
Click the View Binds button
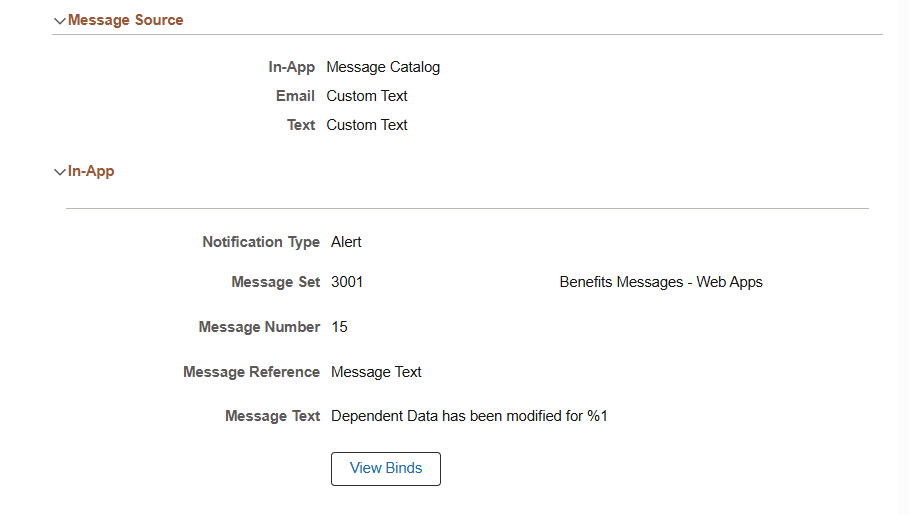[x=386, y=469]
